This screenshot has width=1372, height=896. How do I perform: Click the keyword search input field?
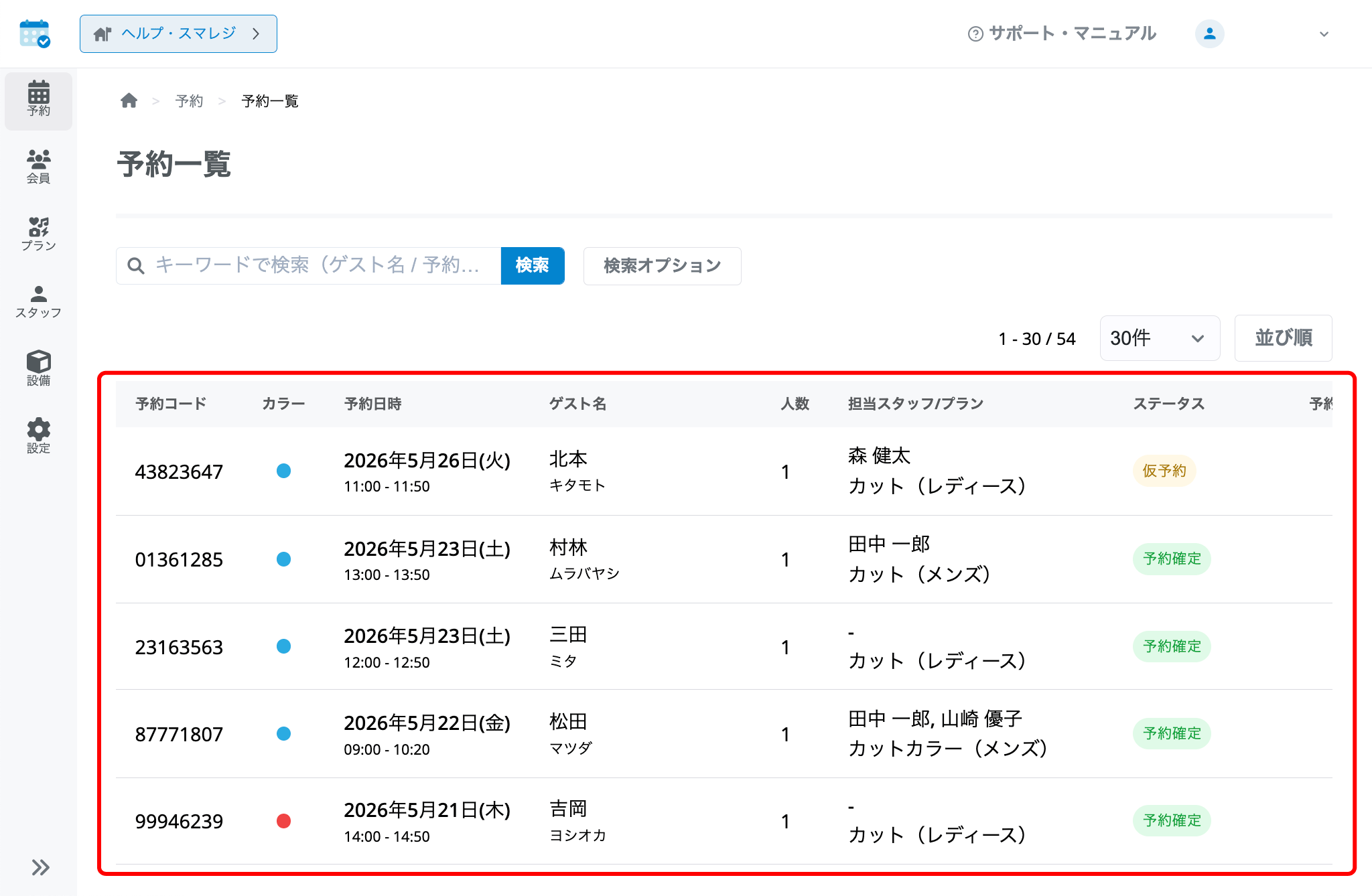click(309, 266)
